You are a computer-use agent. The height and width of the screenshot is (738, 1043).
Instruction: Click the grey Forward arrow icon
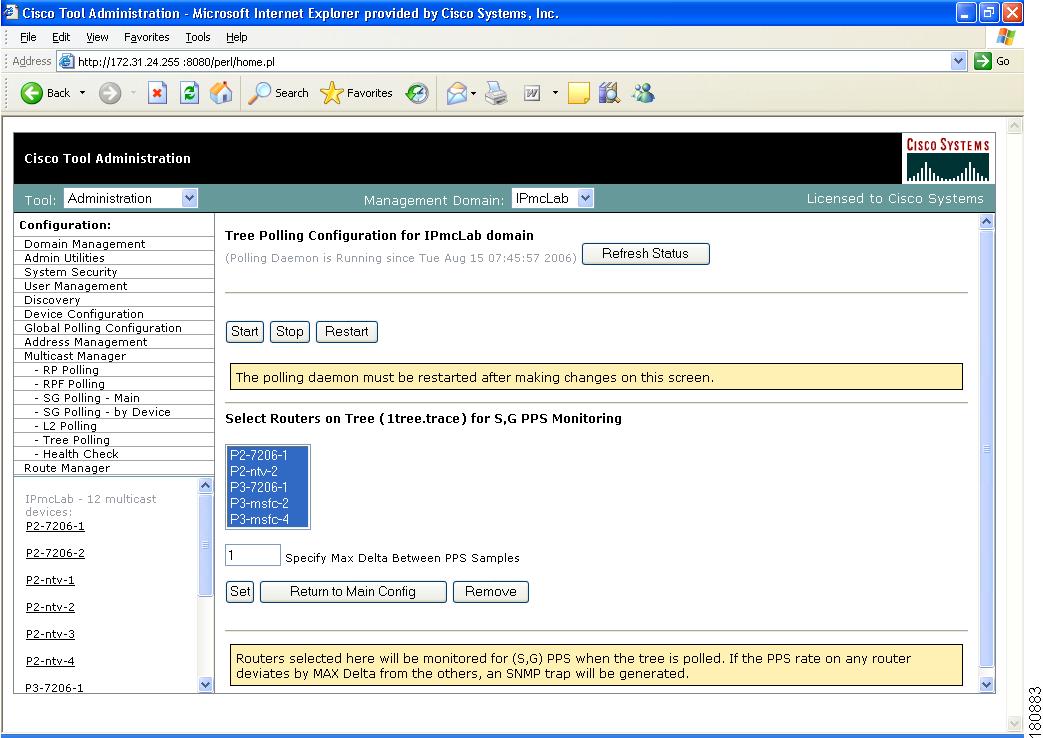[x=110, y=93]
